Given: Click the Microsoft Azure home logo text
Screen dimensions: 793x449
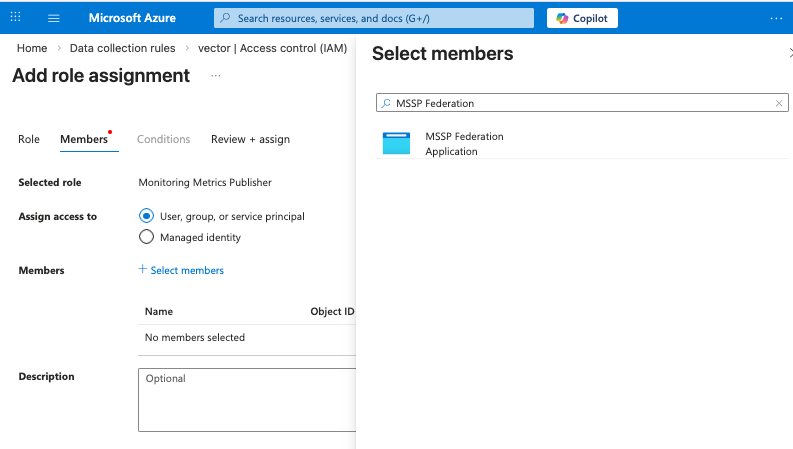Looking at the screenshot, I should tap(132, 18).
